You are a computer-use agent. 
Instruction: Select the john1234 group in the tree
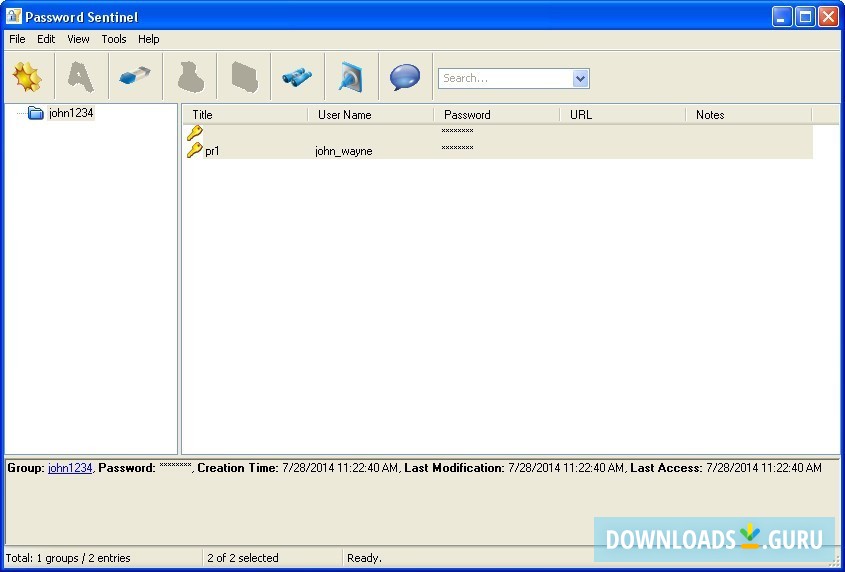point(71,113)
